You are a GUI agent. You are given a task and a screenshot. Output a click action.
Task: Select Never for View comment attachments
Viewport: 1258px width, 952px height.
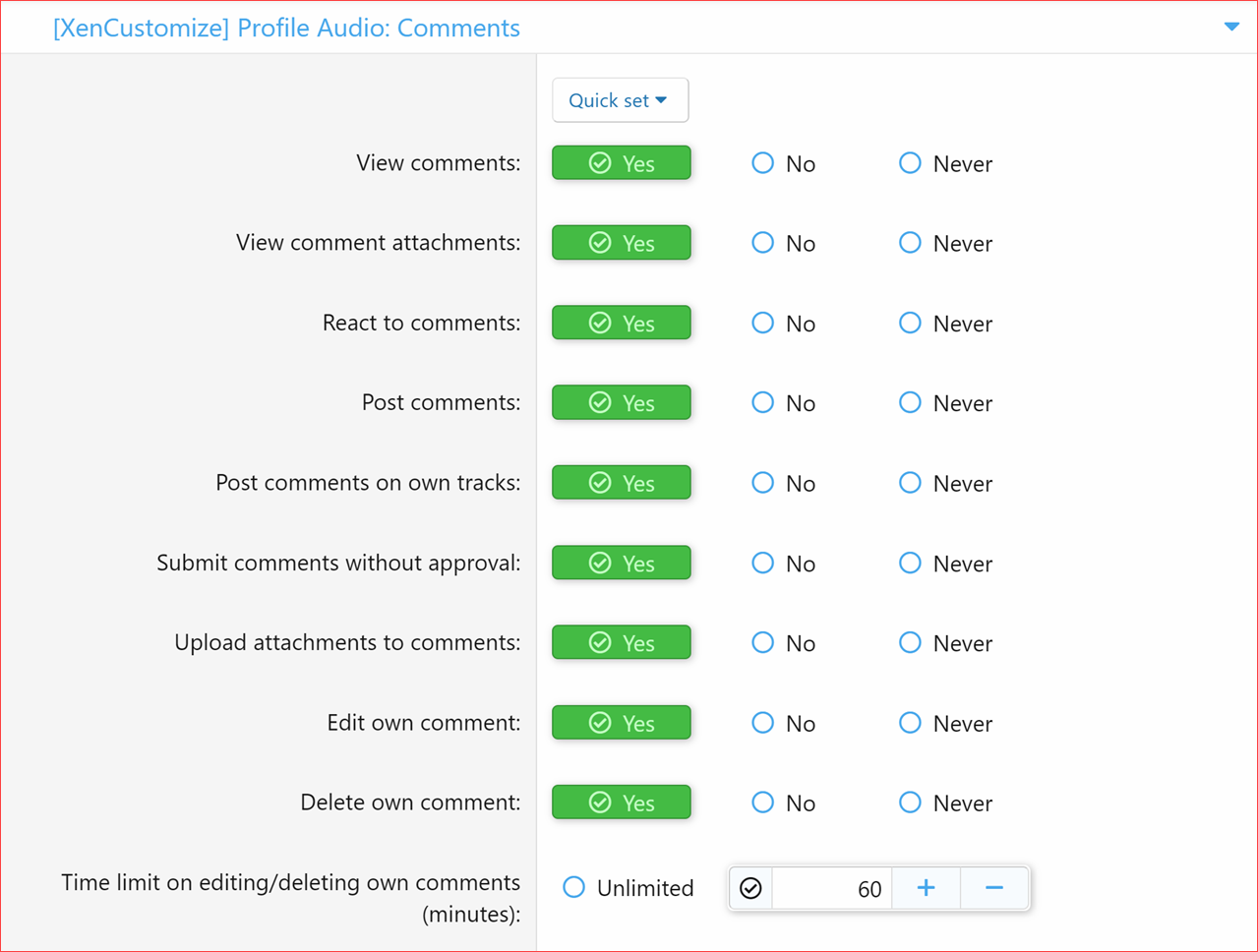tap(909, 243)
